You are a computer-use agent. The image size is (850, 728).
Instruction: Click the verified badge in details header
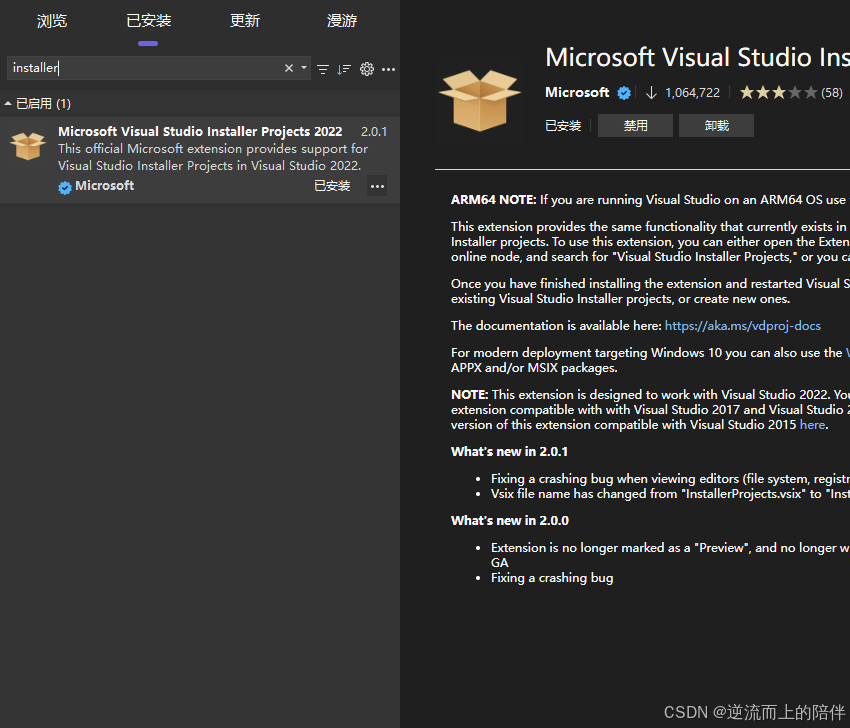pos(624,93)
